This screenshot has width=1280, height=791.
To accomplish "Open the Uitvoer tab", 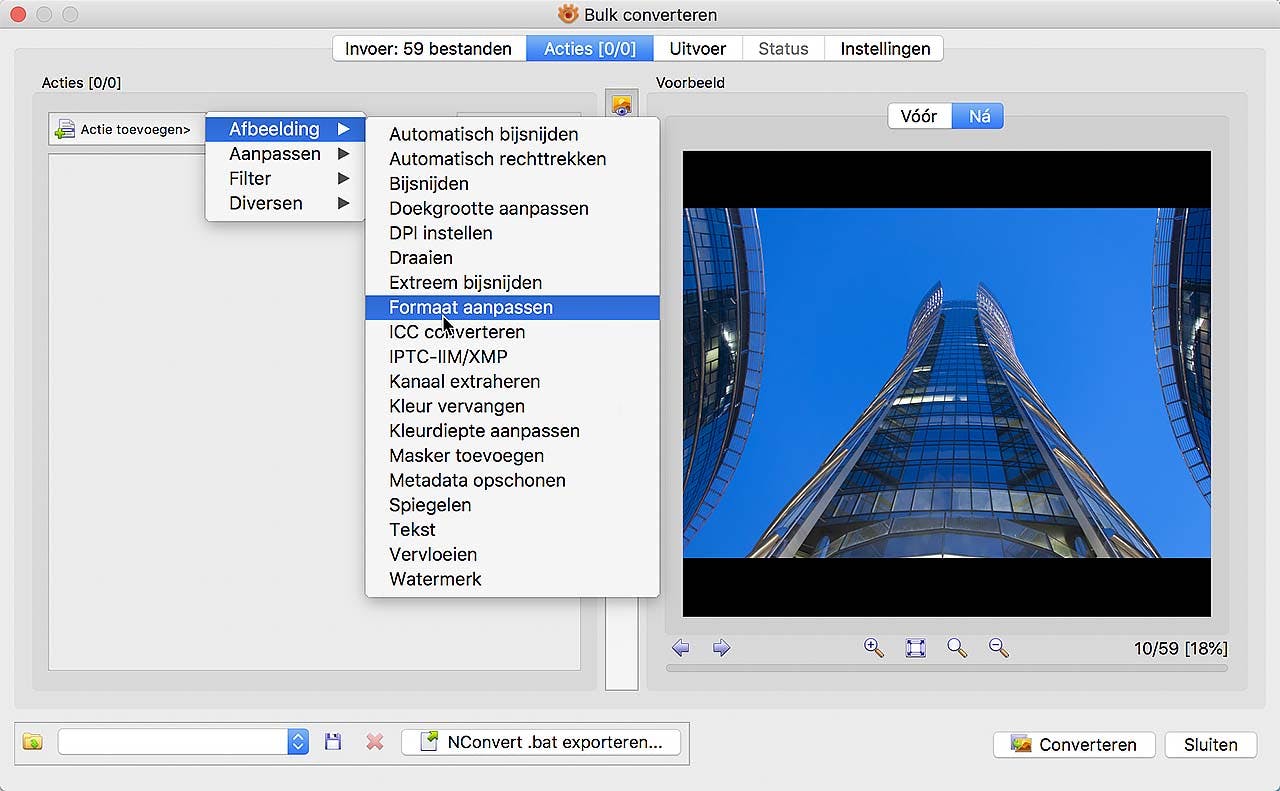I will click(697, 48).
